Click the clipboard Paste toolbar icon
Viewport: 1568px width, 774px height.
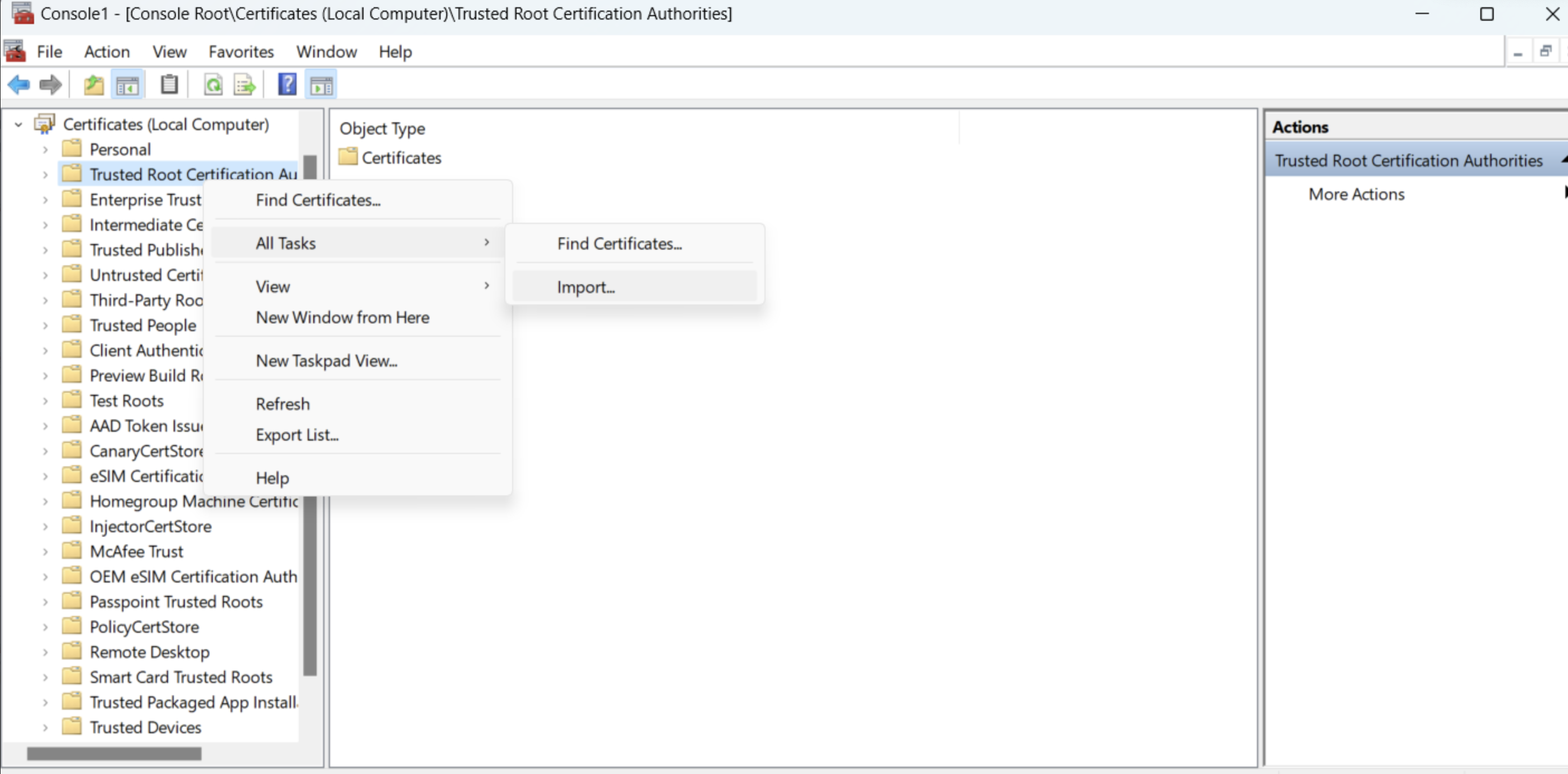point(169,85)
